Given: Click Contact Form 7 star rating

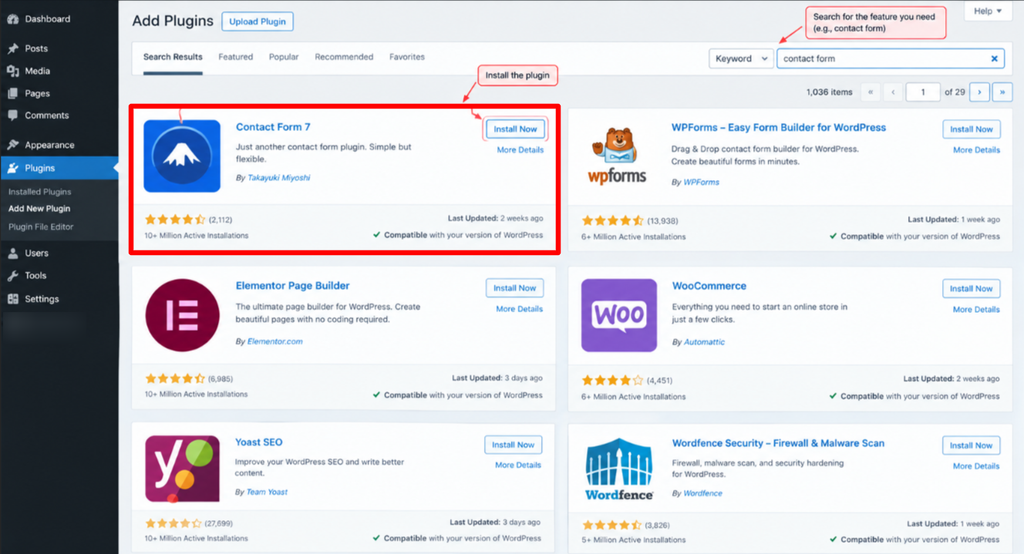Looking at the screenshot, I should (x=175, y=220).
